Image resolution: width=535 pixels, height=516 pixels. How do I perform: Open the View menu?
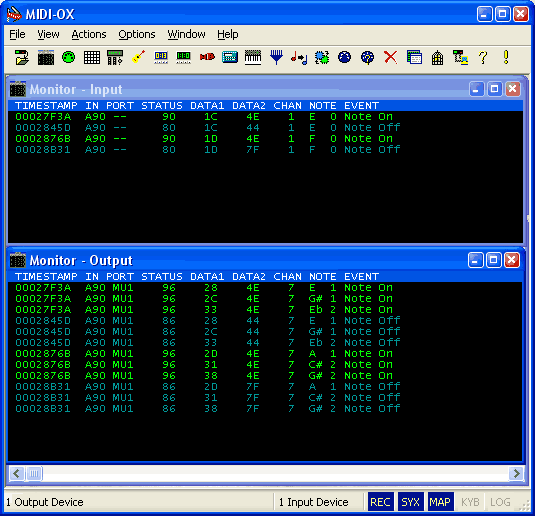(48, 34)
